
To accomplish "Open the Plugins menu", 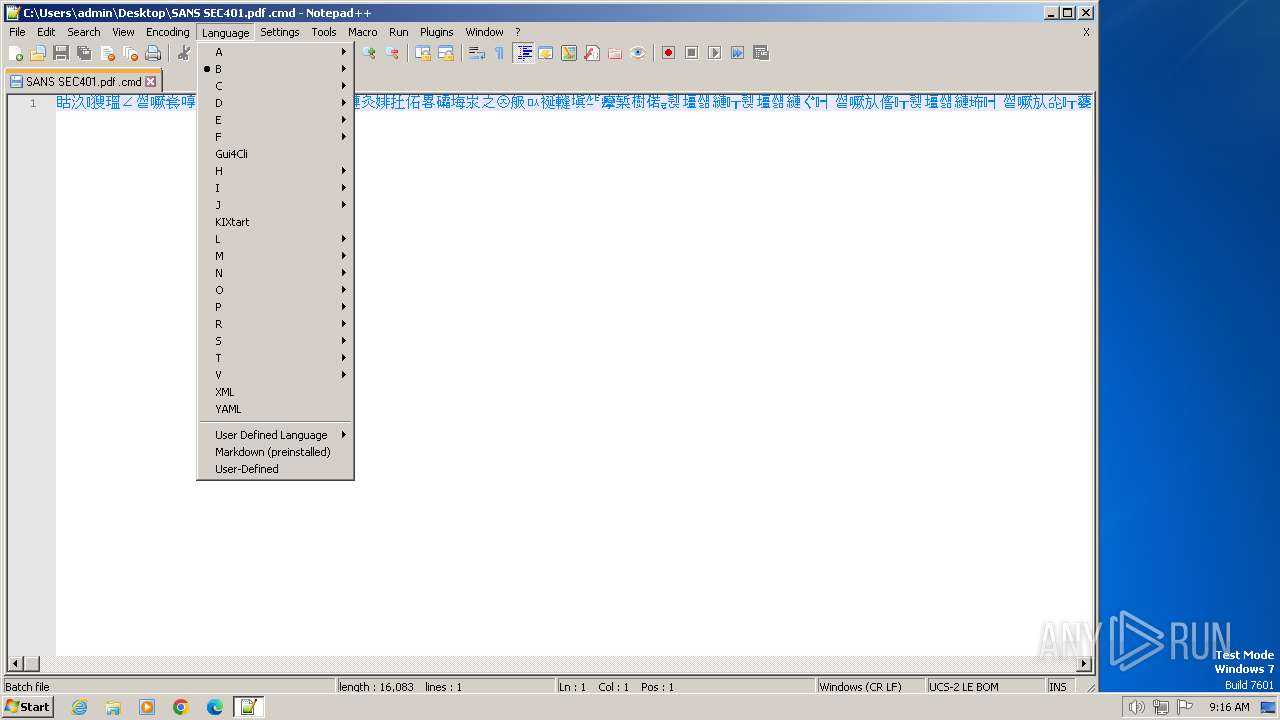I will [436, 32].
